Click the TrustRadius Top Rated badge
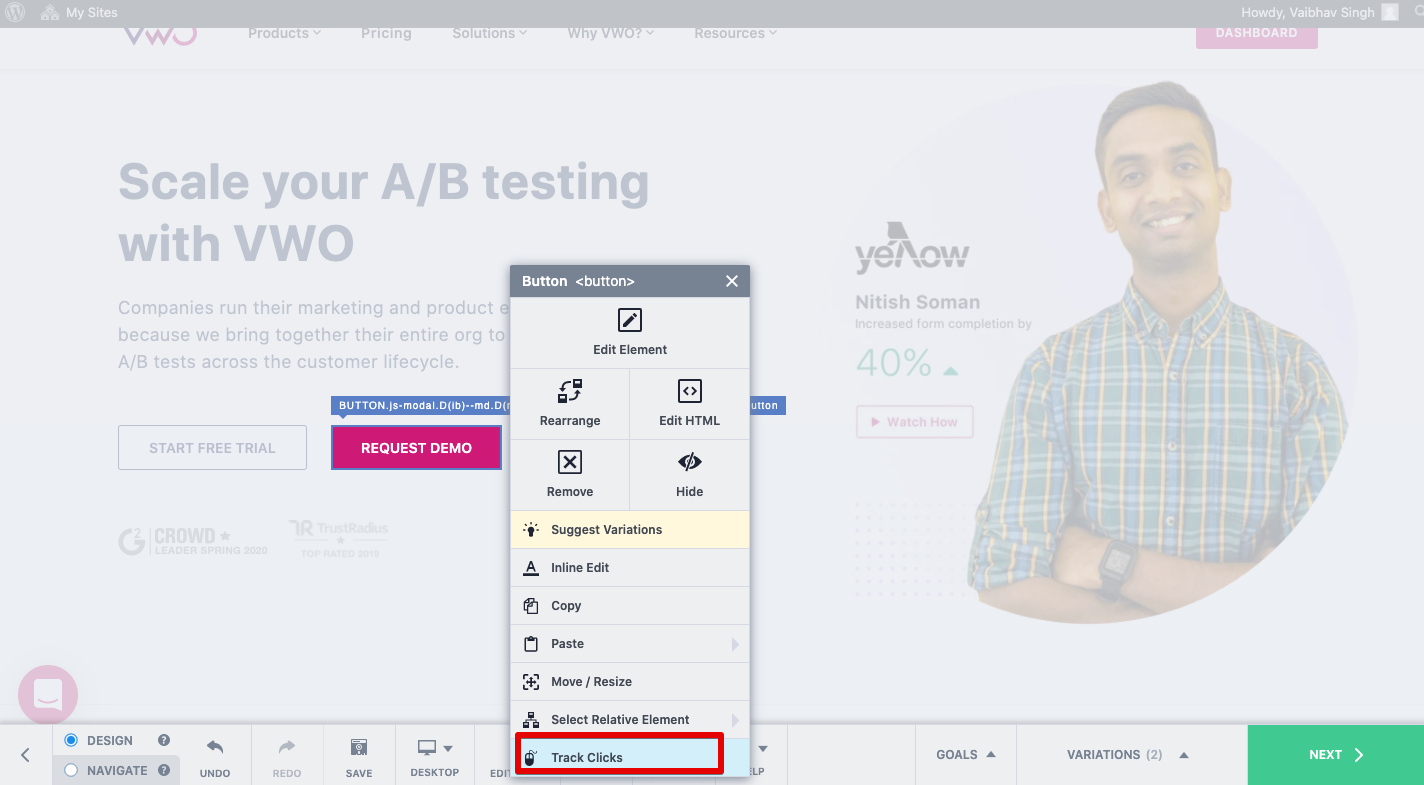This screenshot has height=785, width=1424. (x=338, y=538)
